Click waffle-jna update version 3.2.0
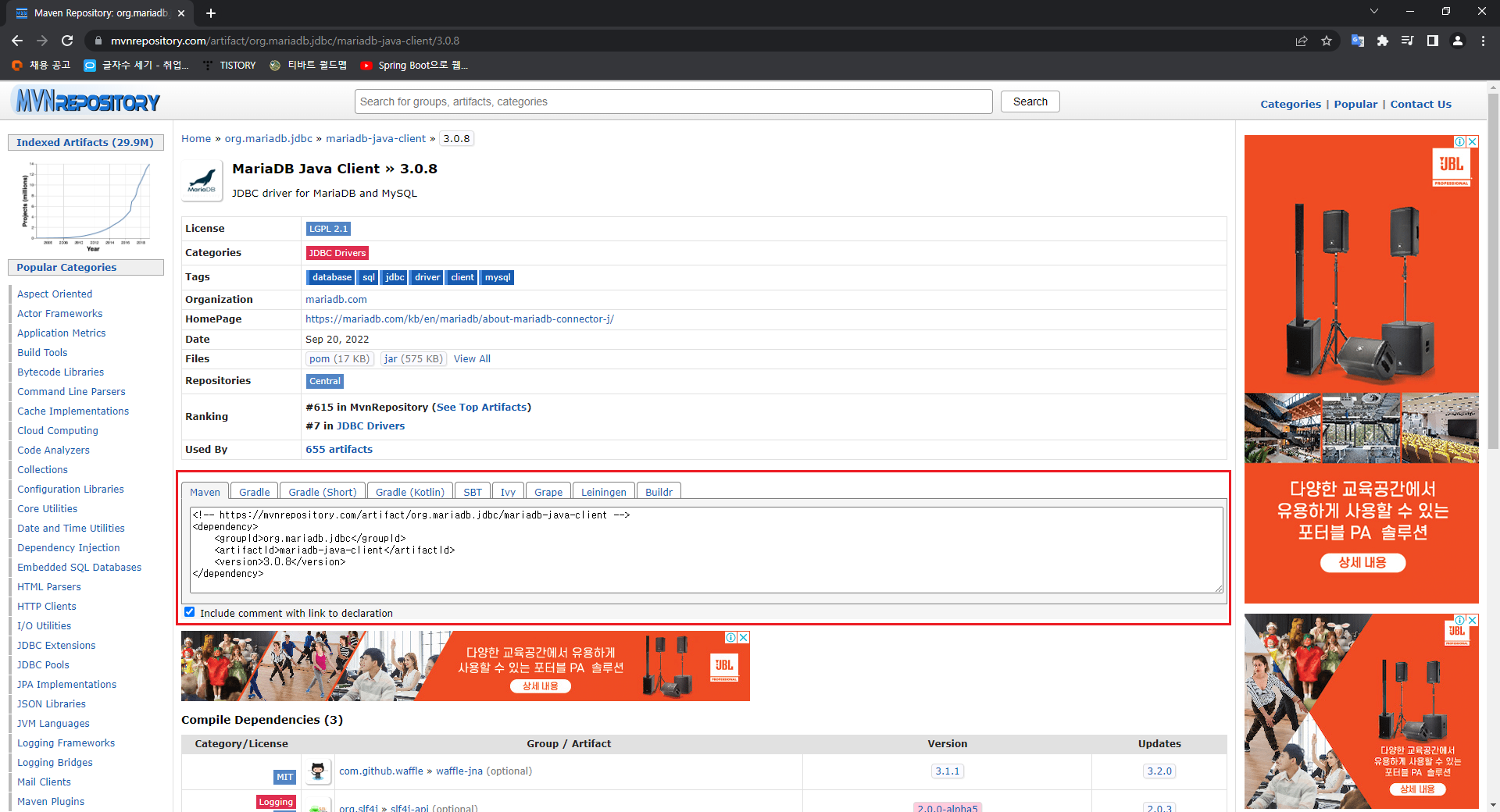This screenshot has width=1500, height=812. (1159, 771)
